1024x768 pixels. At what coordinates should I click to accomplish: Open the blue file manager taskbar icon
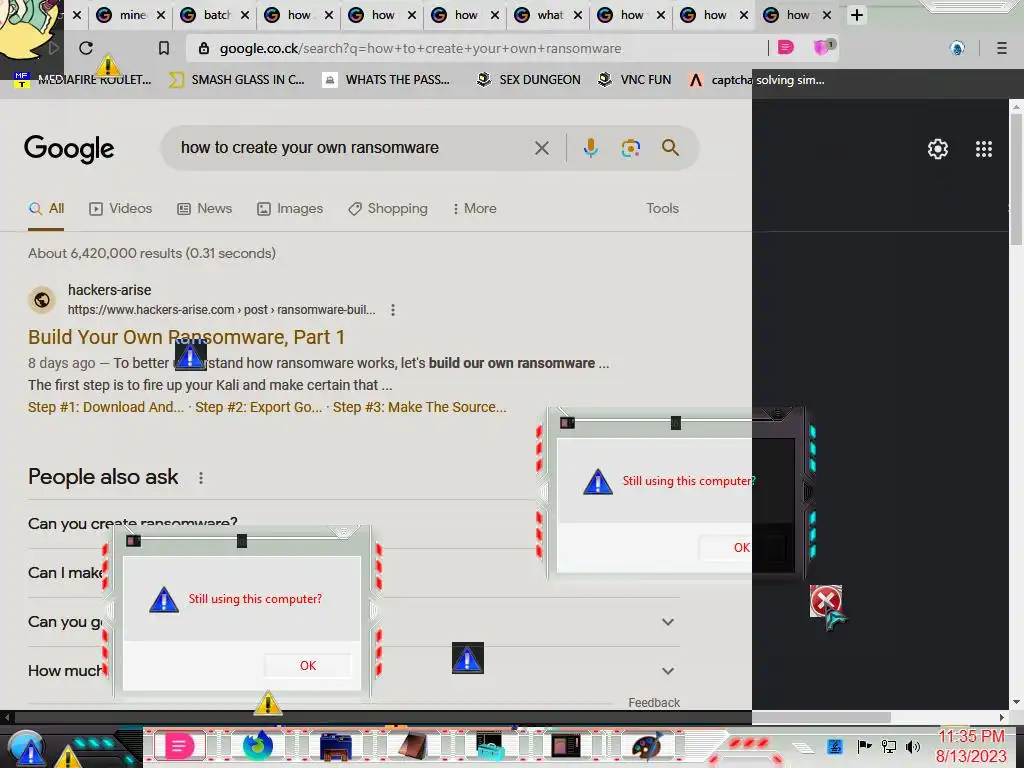pos(336,746)
